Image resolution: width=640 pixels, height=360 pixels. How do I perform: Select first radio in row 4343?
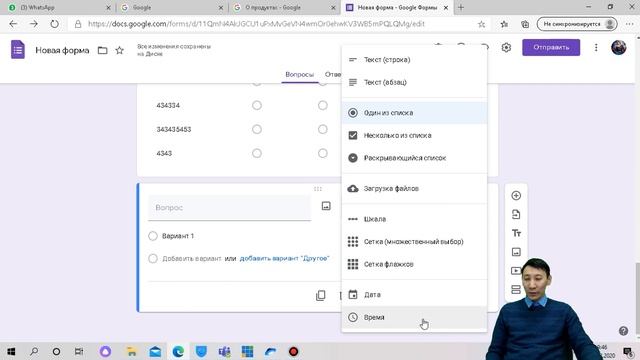point(257,153)
